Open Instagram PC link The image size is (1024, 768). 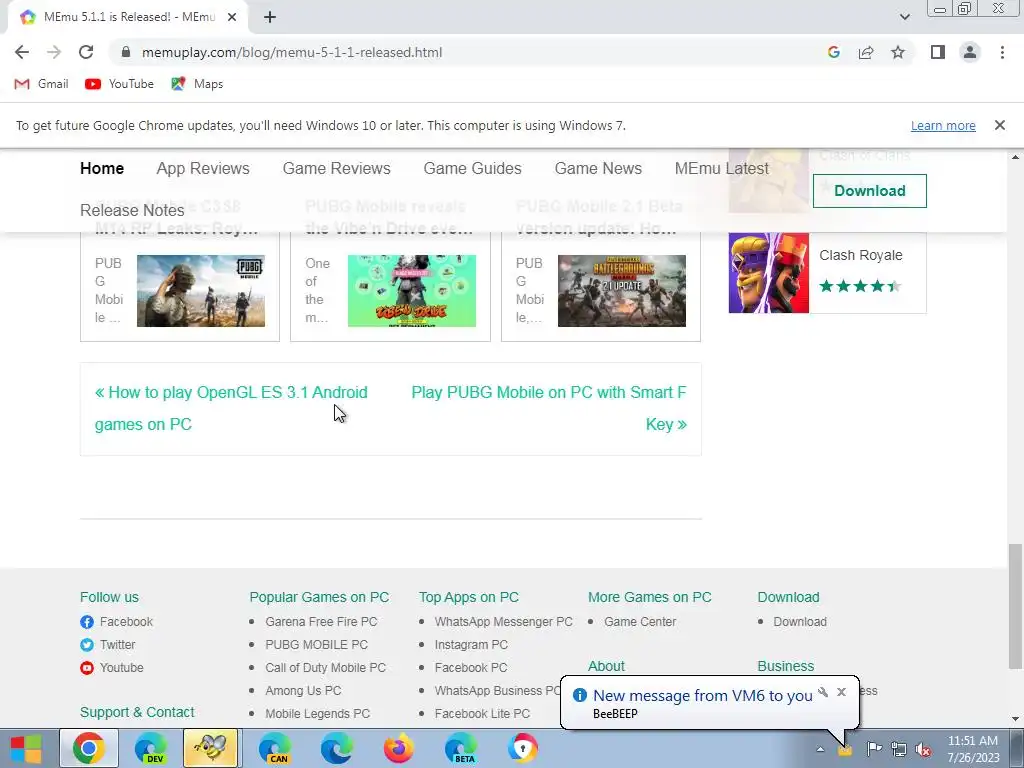(x=472, y=645)
